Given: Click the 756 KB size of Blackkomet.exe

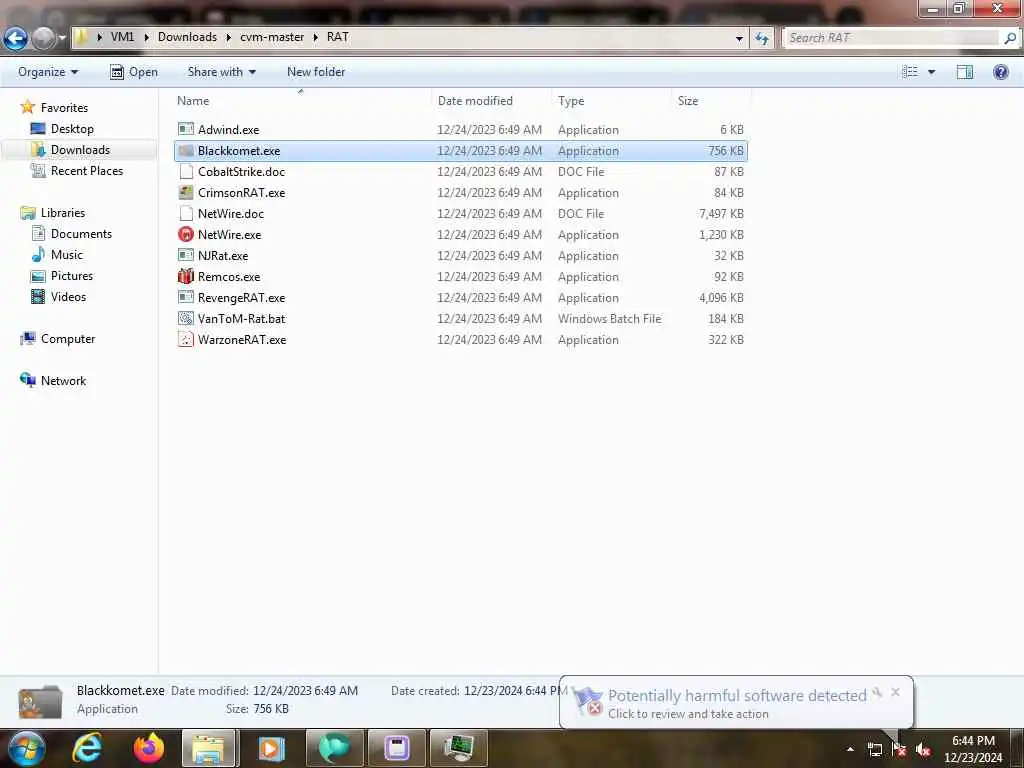Looking at the screenshot, I should [726, 151].
